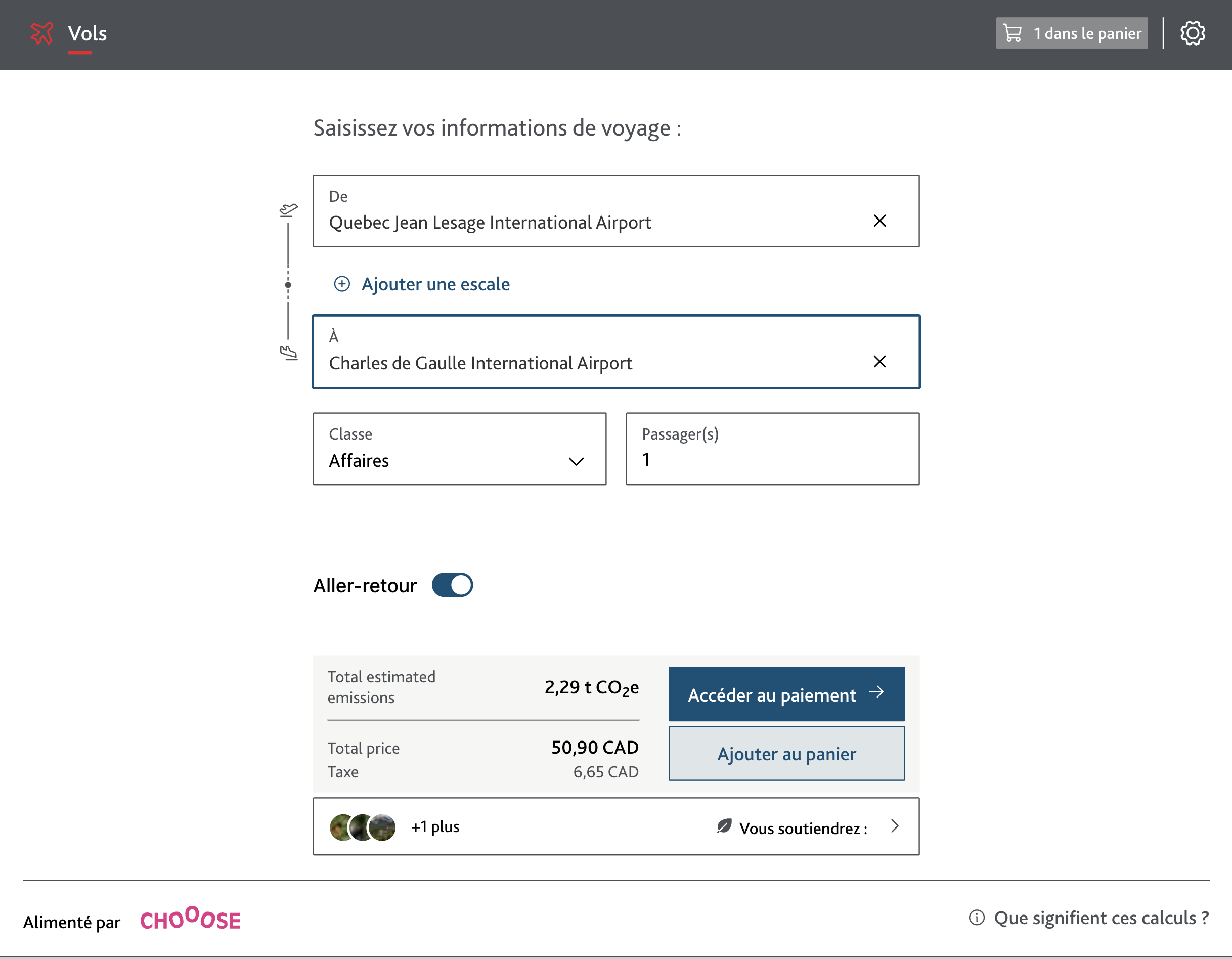Select the Vols tab
This screenshot has height=959, width=1232.
click(87, 34)
